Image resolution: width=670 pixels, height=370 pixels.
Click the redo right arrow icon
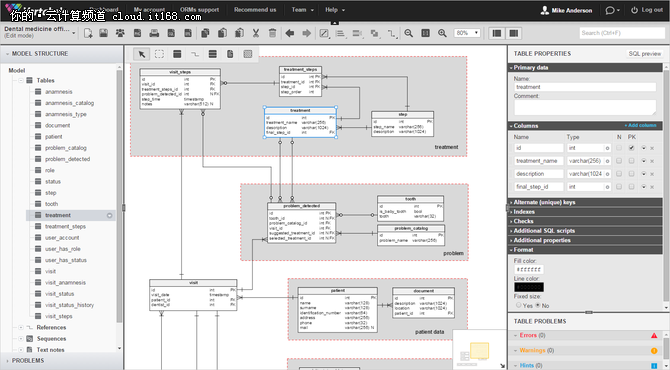pyautogui.click(x=306, y=33)
